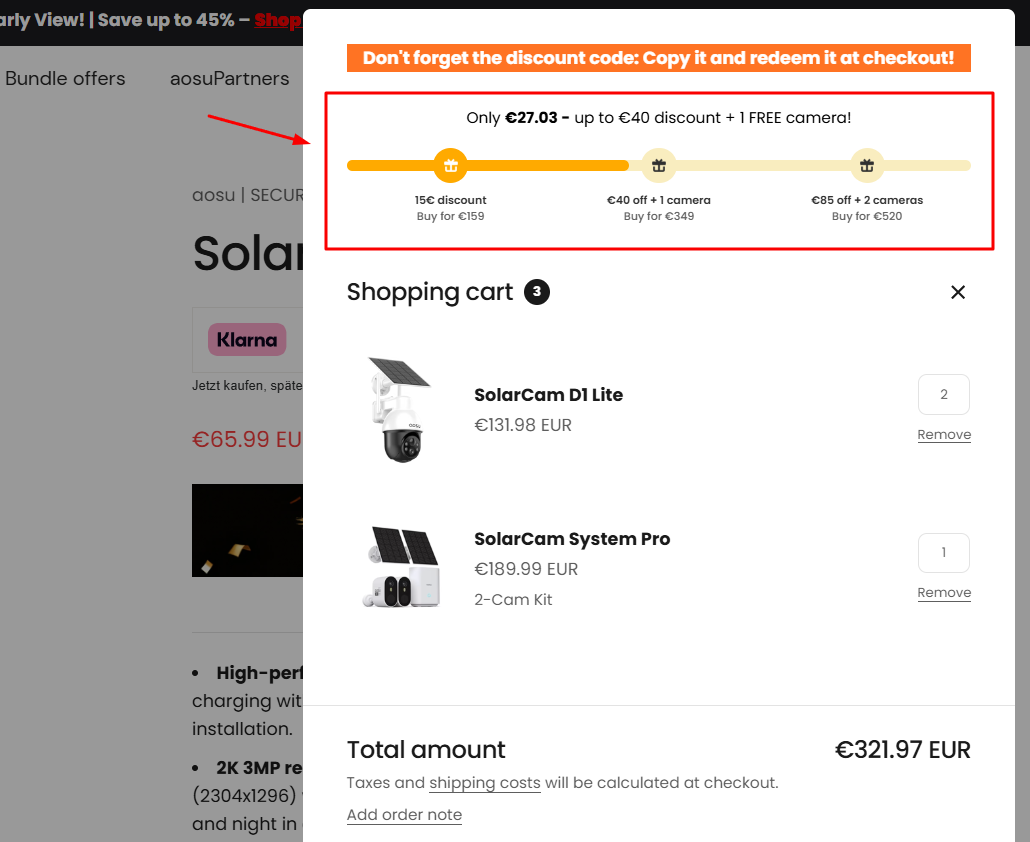Click the cart item count badge
The height and width of the screenshot is (842, 1030).
pos(537,292)
